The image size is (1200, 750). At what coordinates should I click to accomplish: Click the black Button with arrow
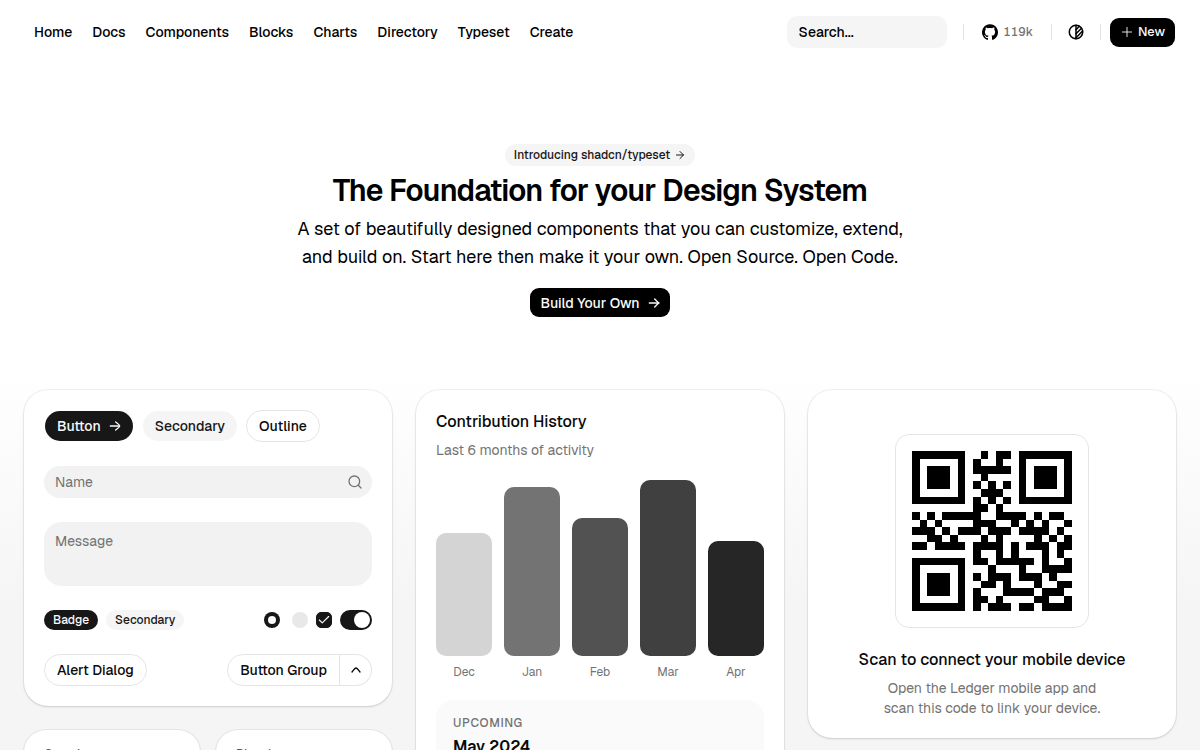click(89, 426)
